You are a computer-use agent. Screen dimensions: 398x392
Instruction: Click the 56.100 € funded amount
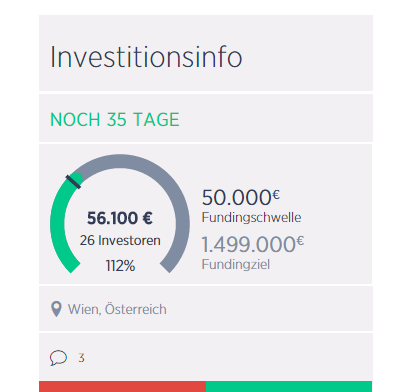120,218
